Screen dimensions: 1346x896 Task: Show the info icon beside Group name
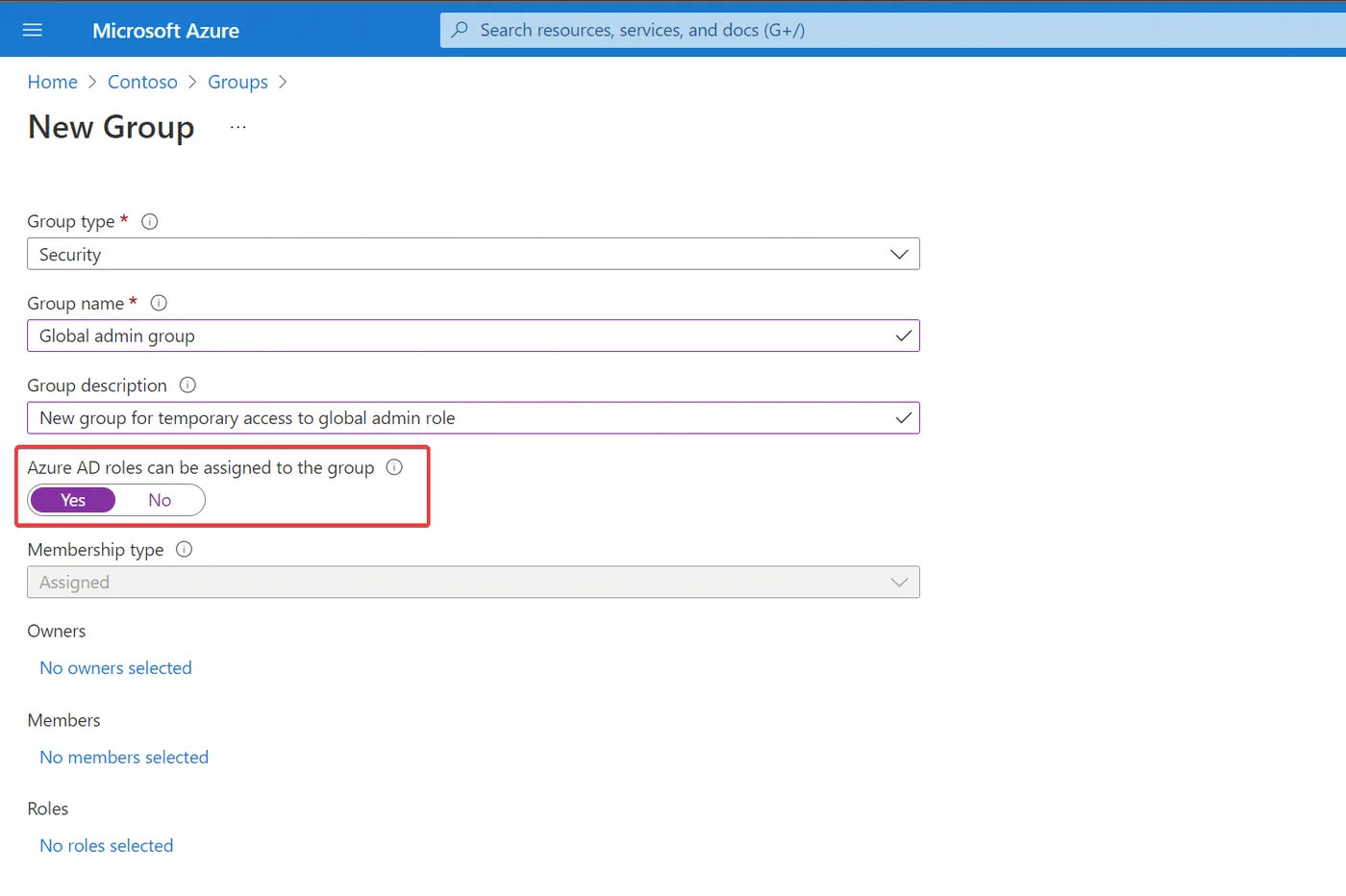tap(160, 303)
